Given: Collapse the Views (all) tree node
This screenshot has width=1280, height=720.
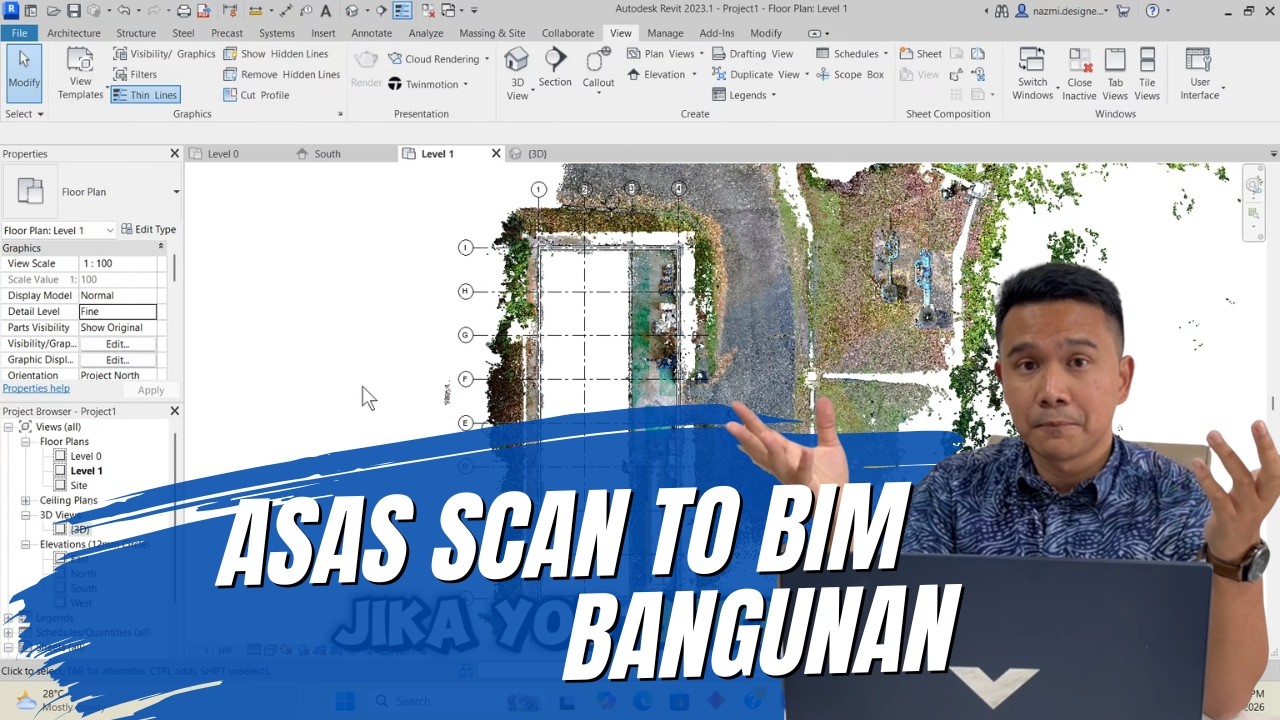Looking at the screenshot, I should 9,427.
